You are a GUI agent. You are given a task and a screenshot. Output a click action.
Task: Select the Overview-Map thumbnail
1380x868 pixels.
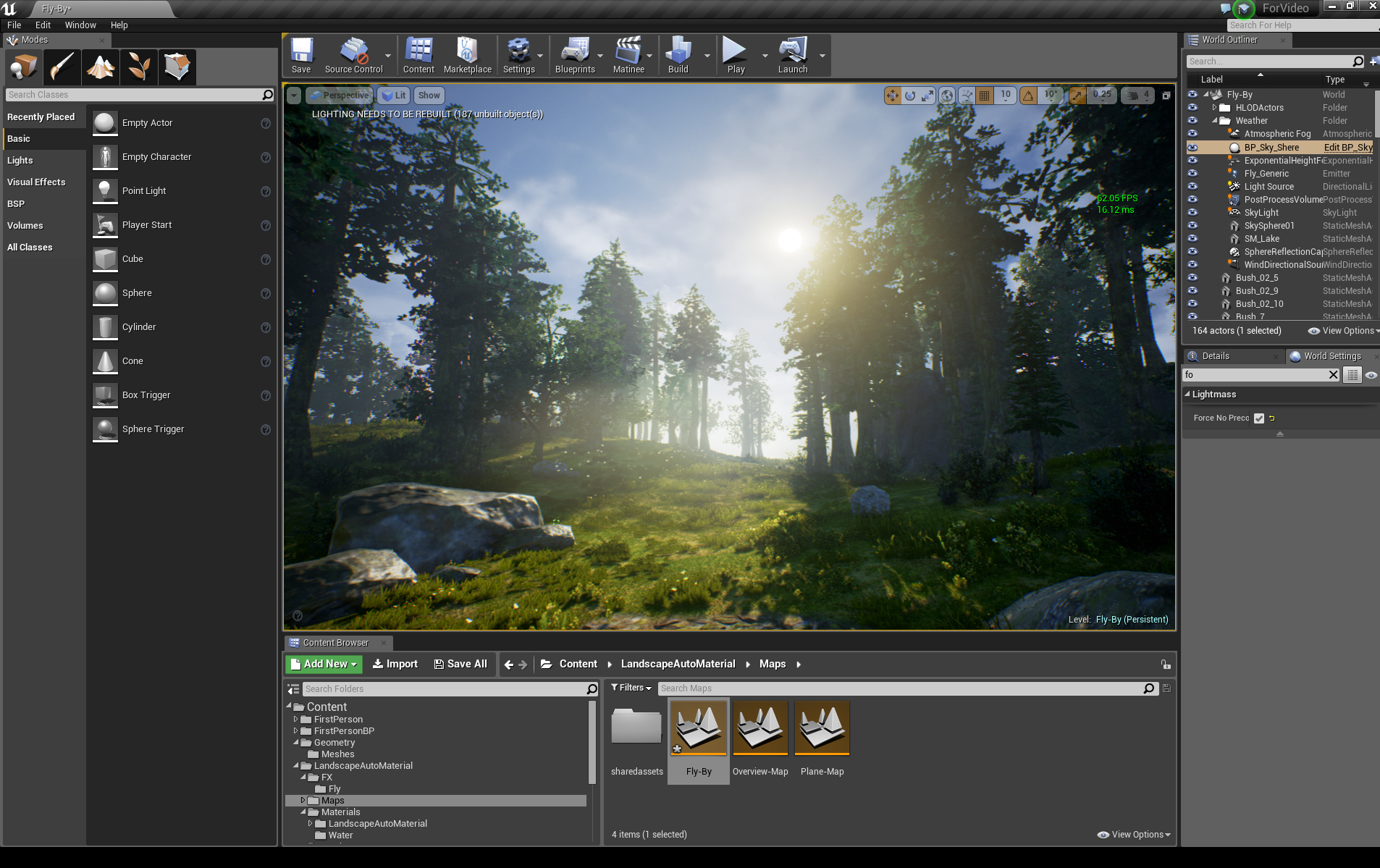(760, 728)
